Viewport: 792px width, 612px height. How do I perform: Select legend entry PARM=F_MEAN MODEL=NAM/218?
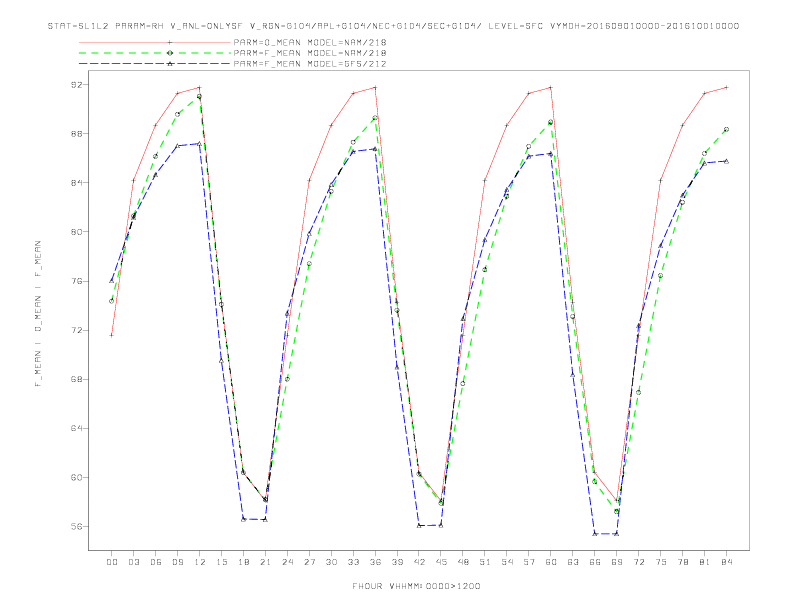coord(233,53)
